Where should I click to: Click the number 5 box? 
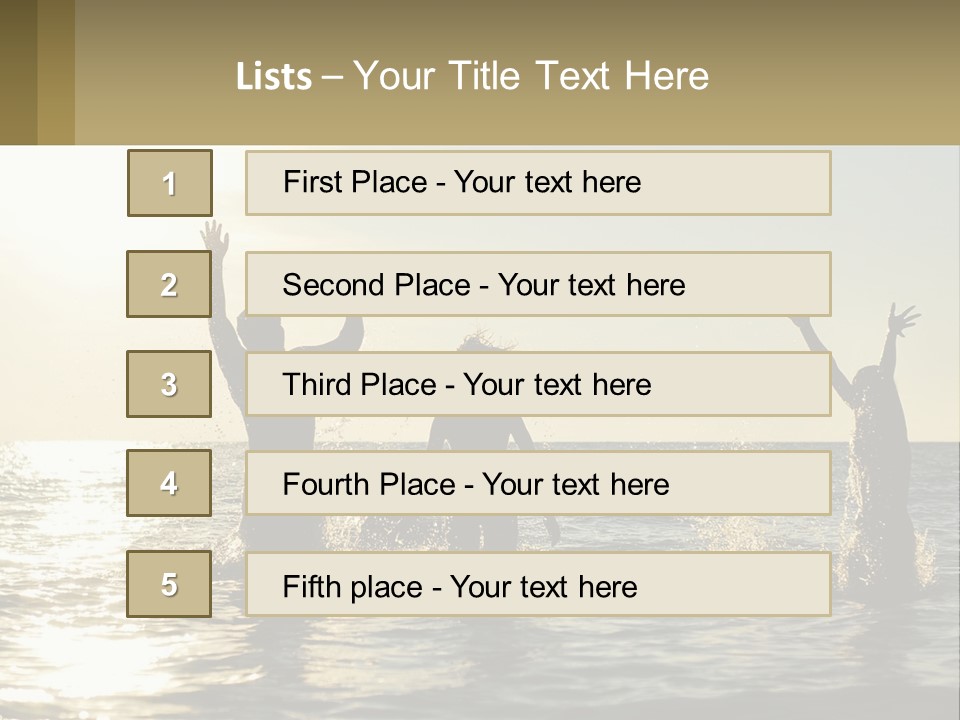point(169,584)
